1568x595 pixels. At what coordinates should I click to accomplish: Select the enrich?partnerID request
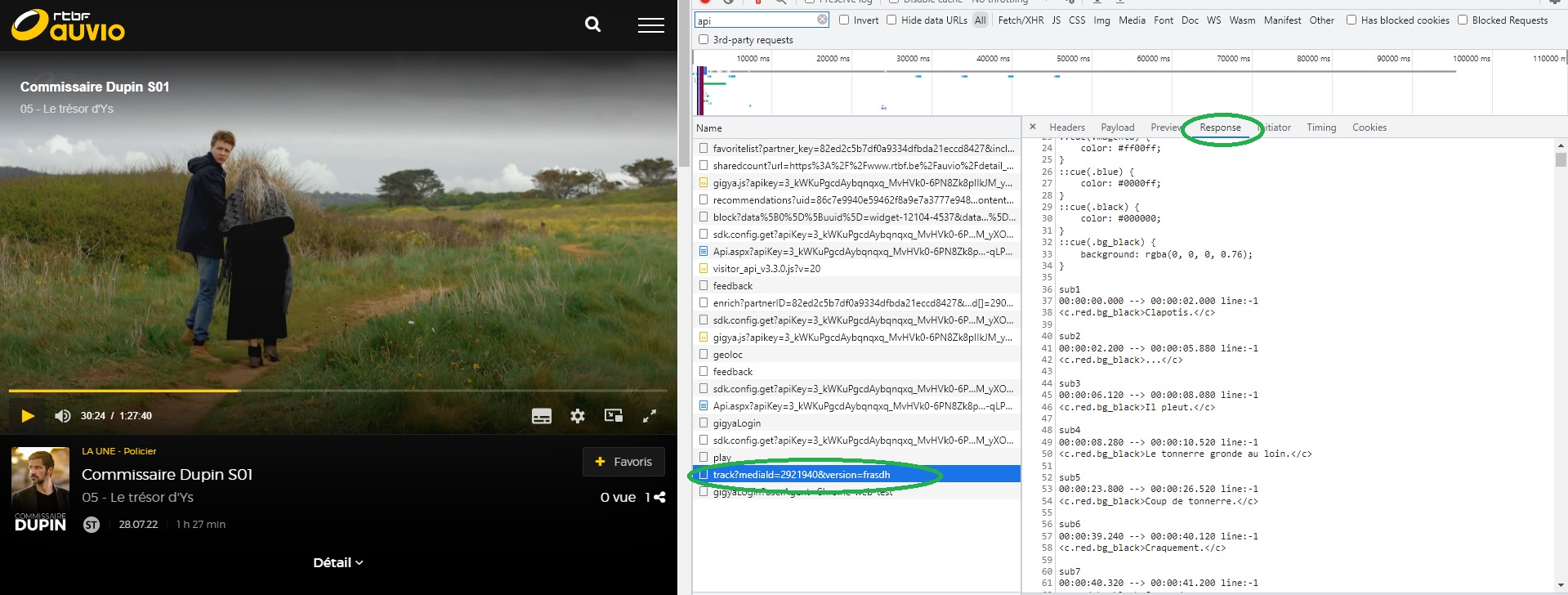pos(856,303)
